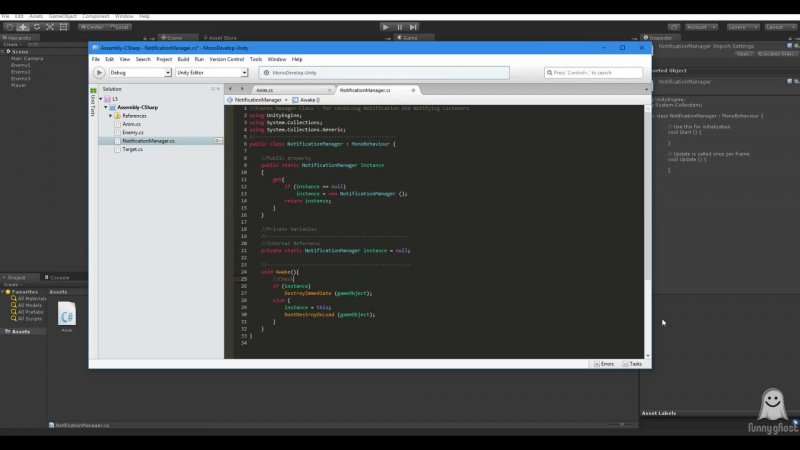Open the Build menu in MonoDevelop
This screenshot has height=450, width=800.
coord(183,59)
